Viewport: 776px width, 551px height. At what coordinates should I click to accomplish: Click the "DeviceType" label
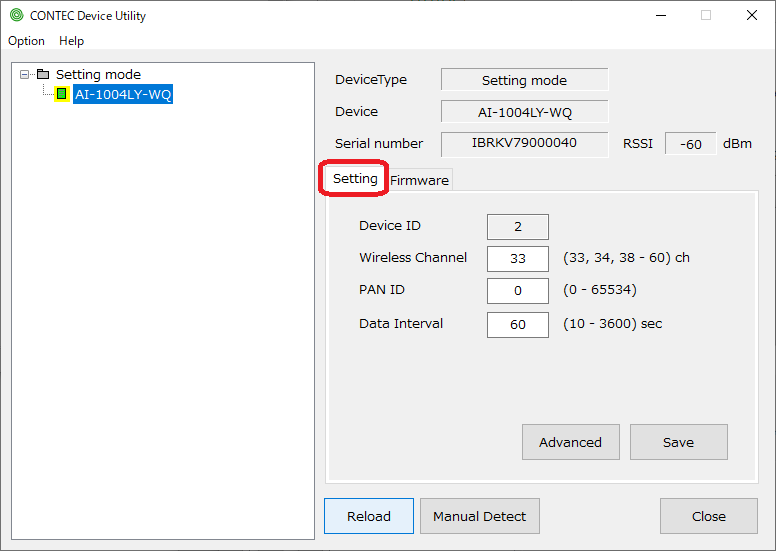coord(371,80)
